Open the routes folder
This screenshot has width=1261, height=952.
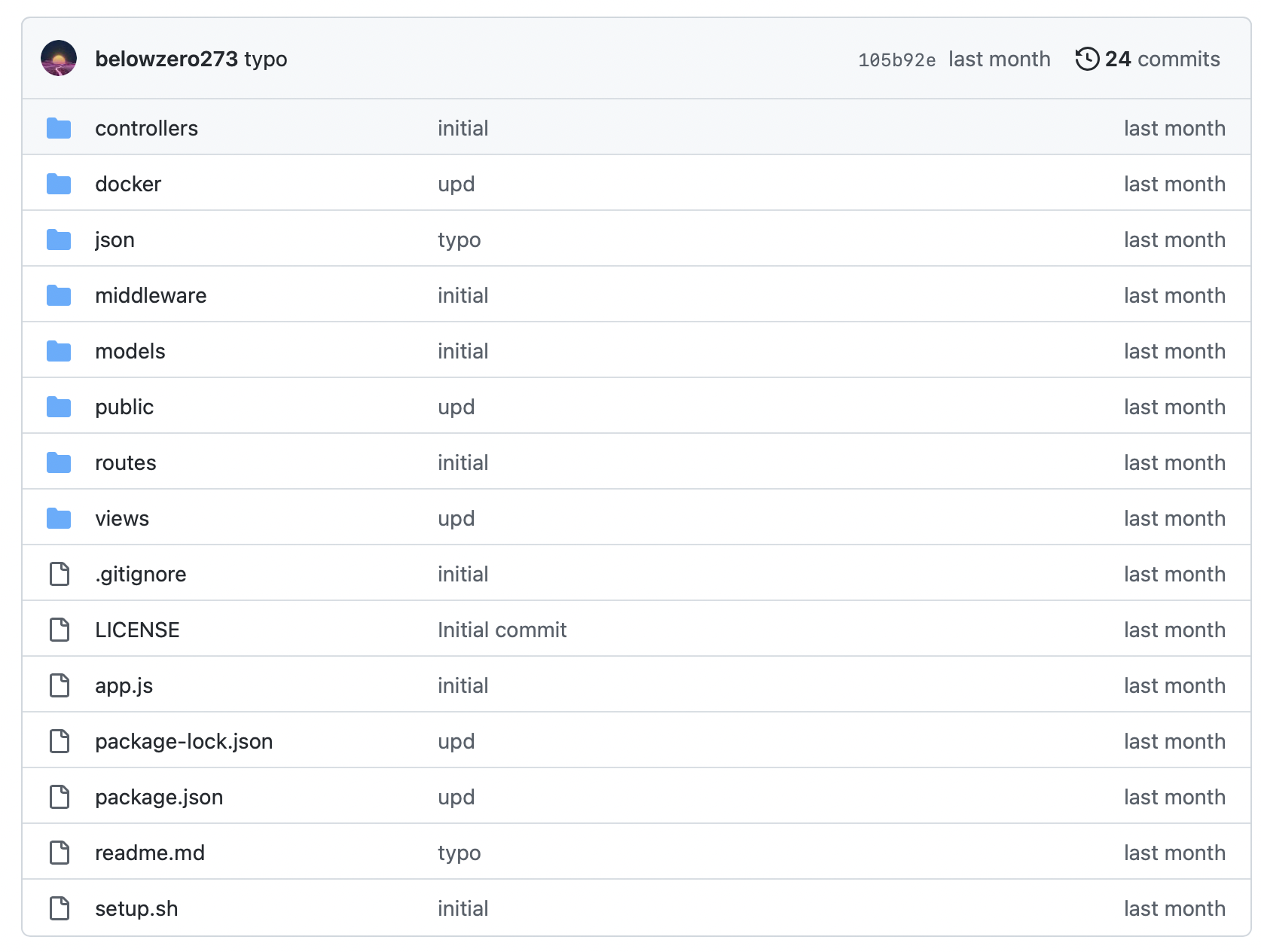[125, 462]
